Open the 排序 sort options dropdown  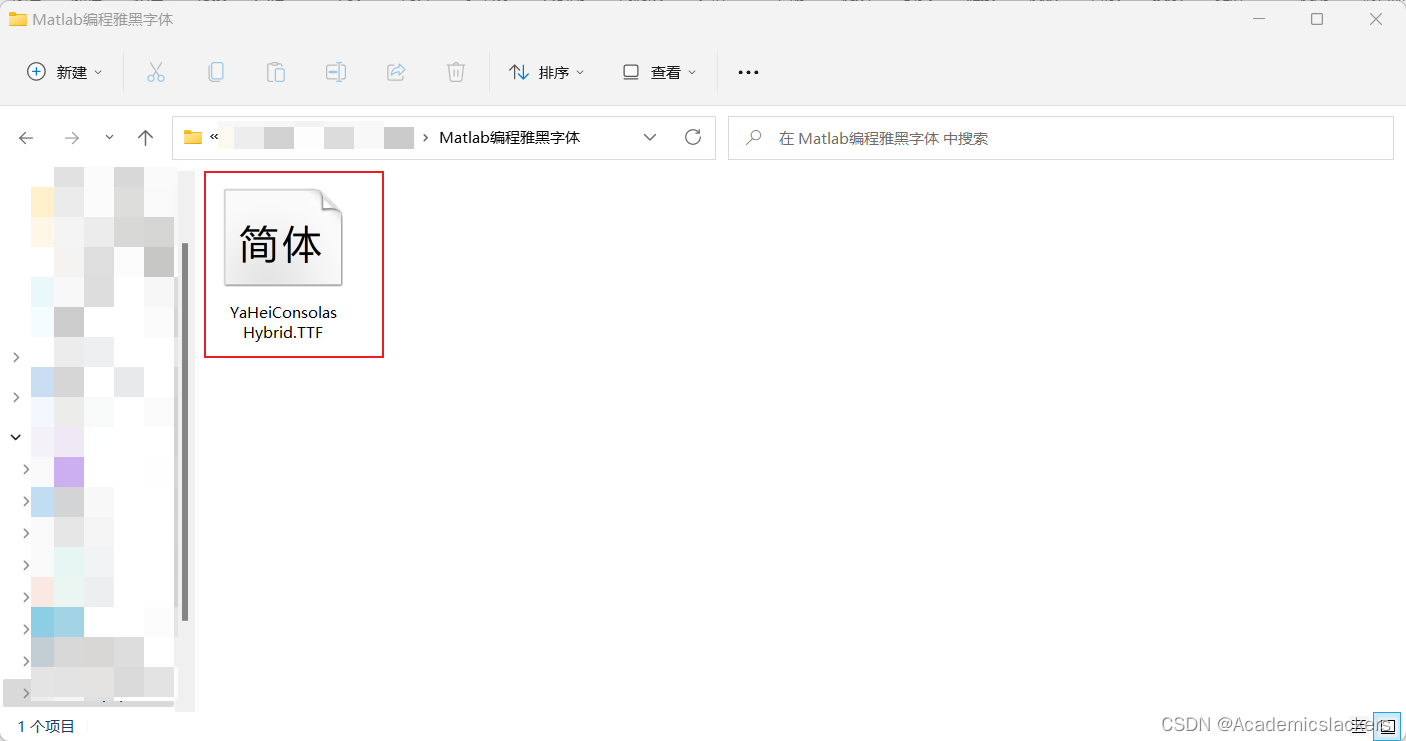[x=546, y=71]
